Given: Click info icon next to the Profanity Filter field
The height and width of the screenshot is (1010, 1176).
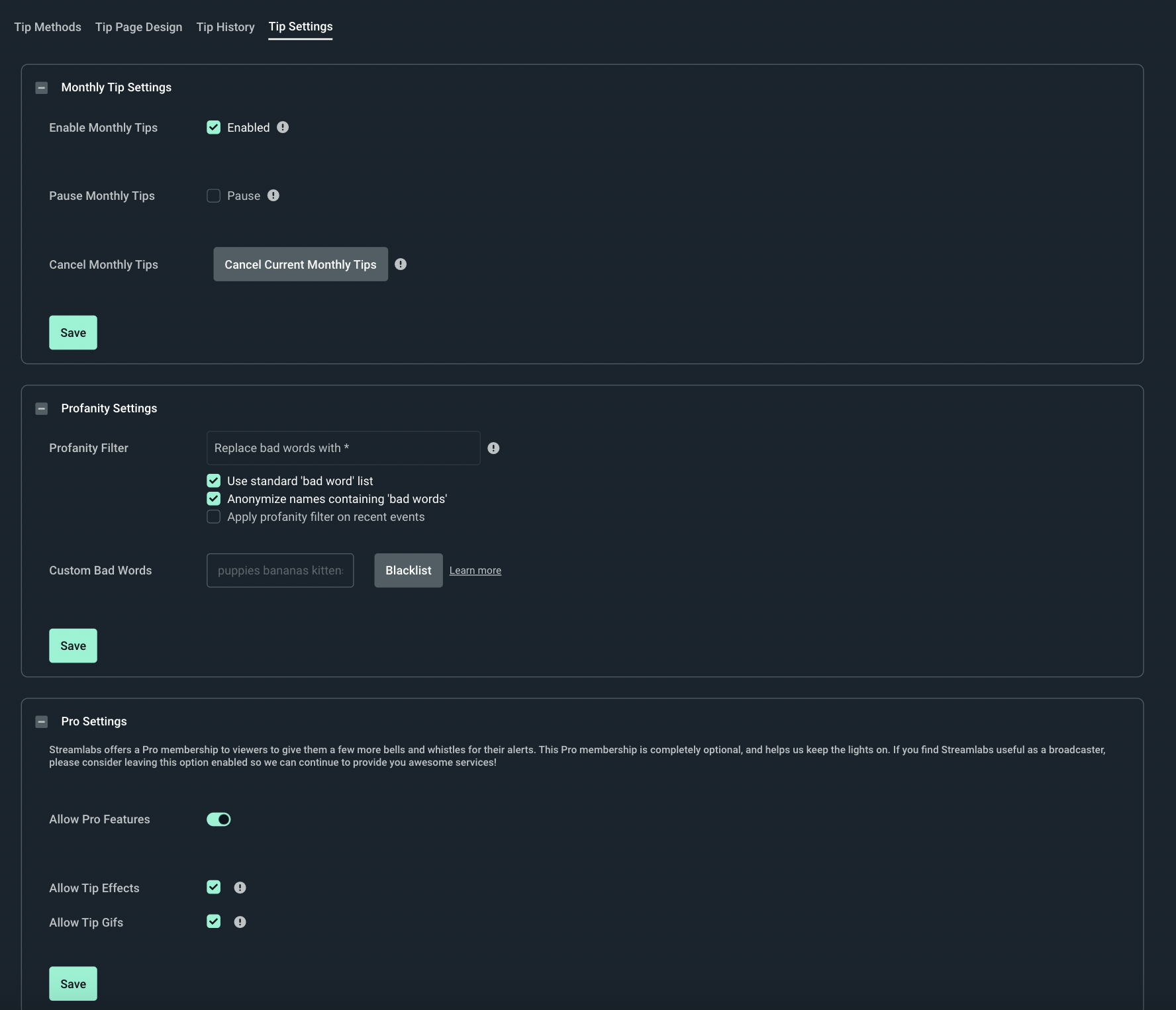Looking at the screenshot, I should click(x=493, y=447).
